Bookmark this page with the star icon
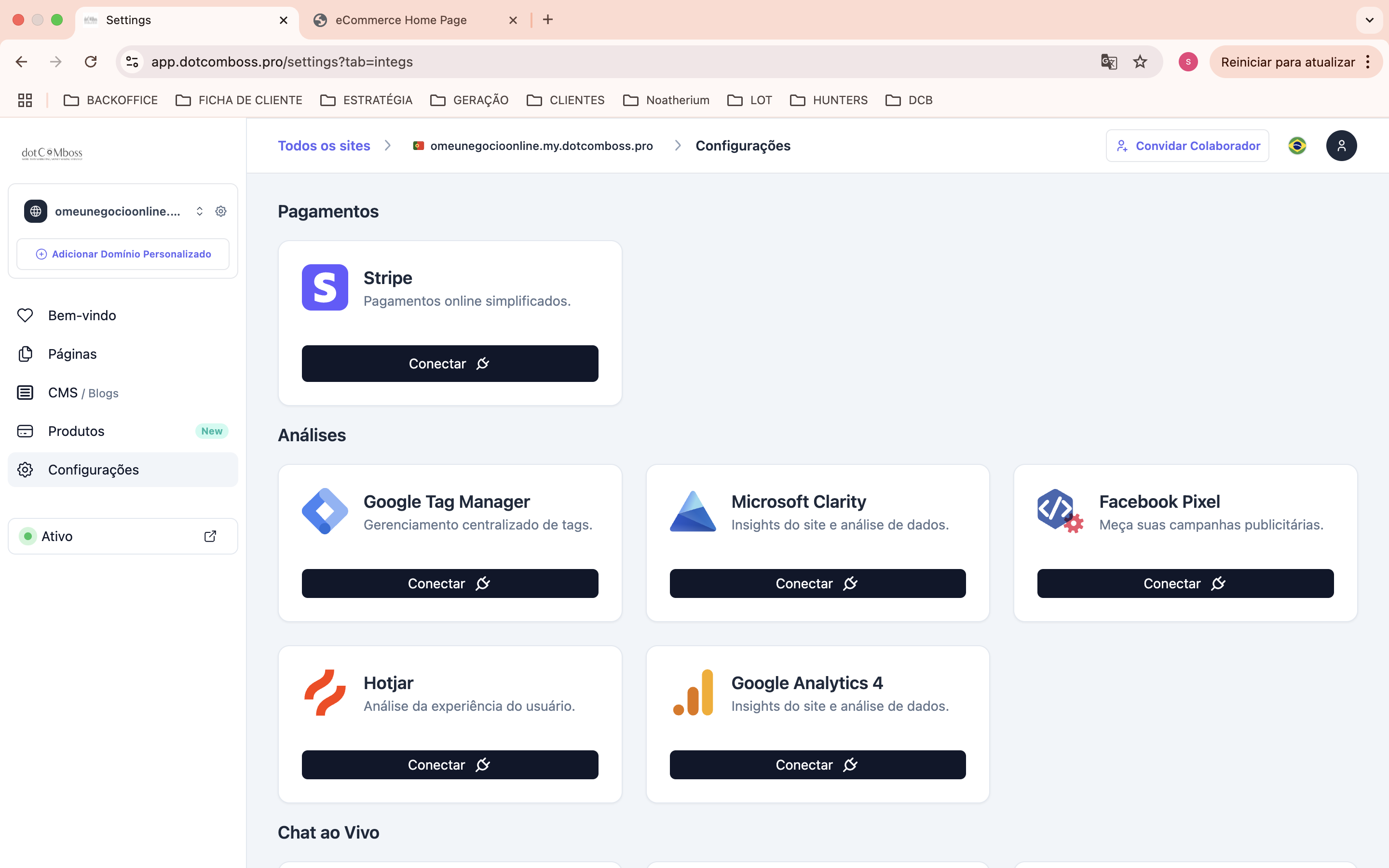1389x868 pixels. [1140, 61]
